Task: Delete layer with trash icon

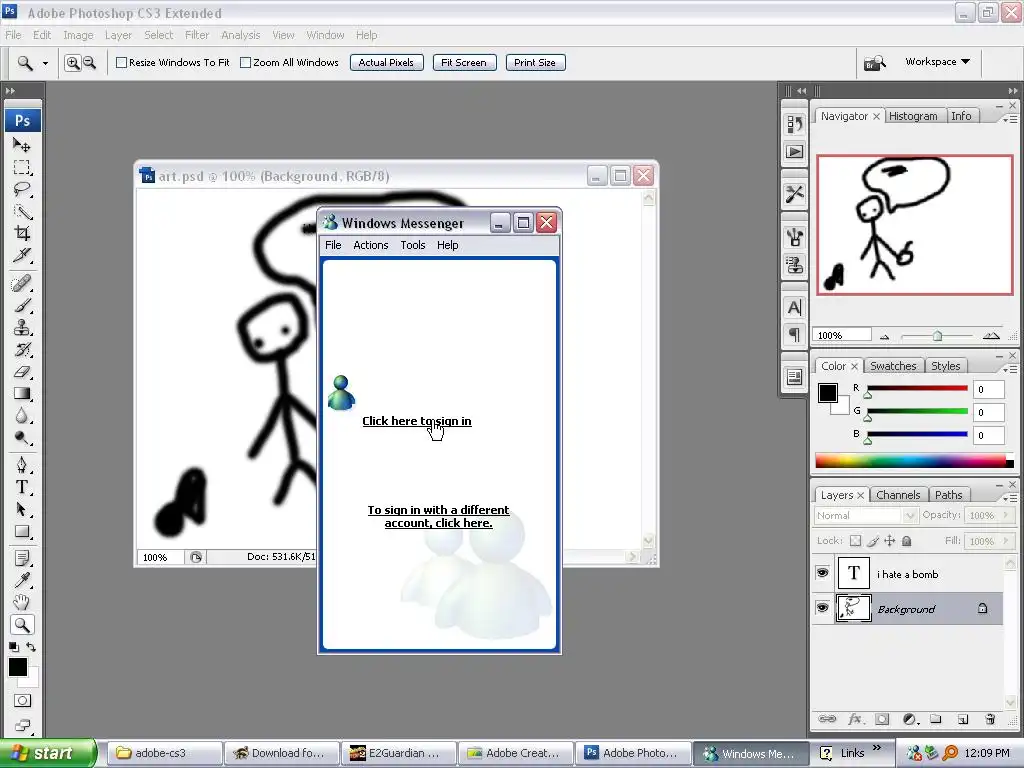Action: [x=990, y=719]
